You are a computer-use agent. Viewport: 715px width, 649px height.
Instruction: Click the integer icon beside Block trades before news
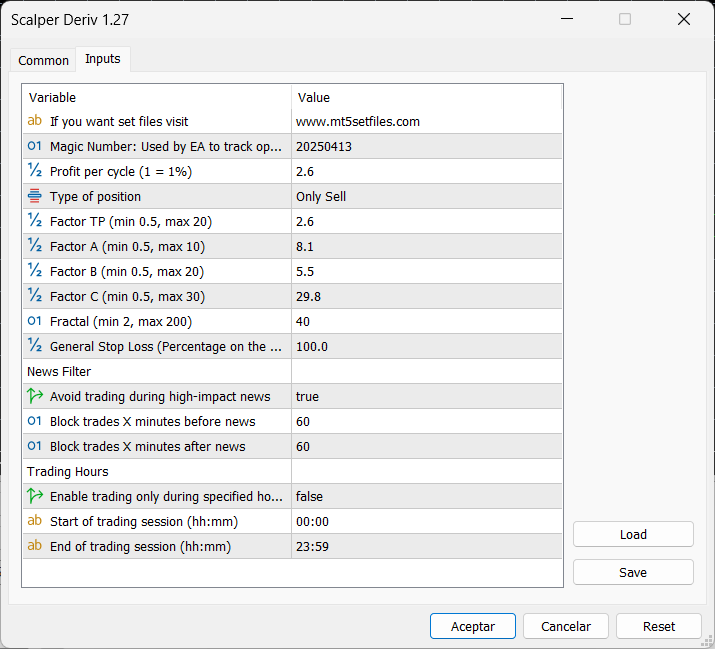click(x=35, y=421)
